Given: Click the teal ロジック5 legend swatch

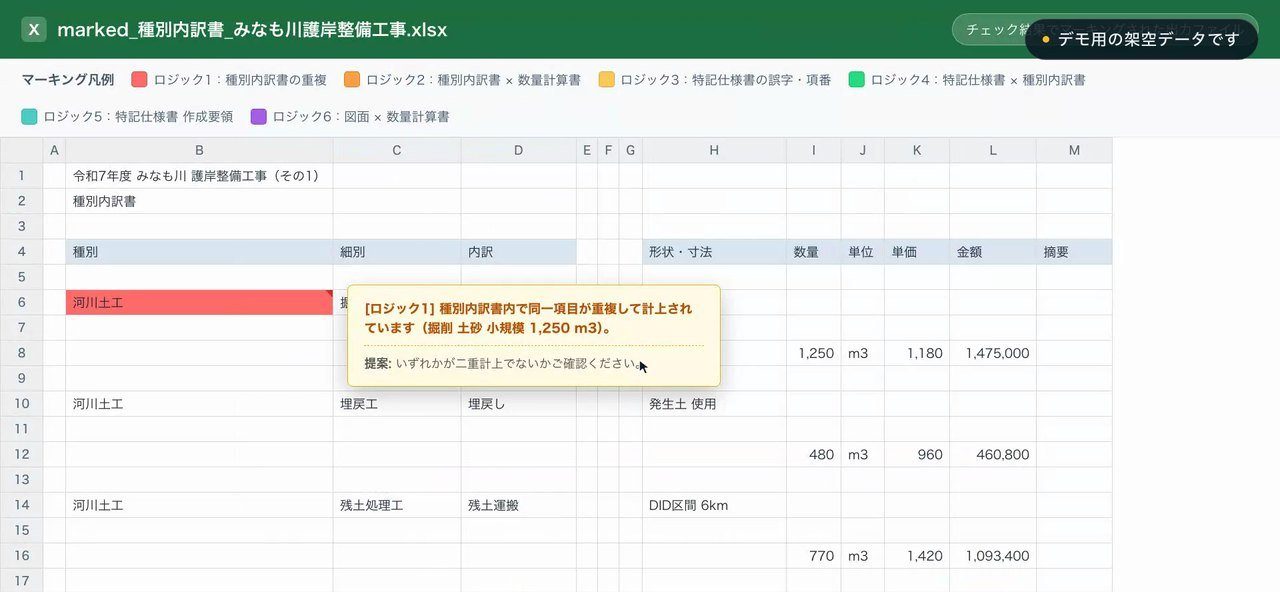Looking at the screenshot, I should (30, 117).
